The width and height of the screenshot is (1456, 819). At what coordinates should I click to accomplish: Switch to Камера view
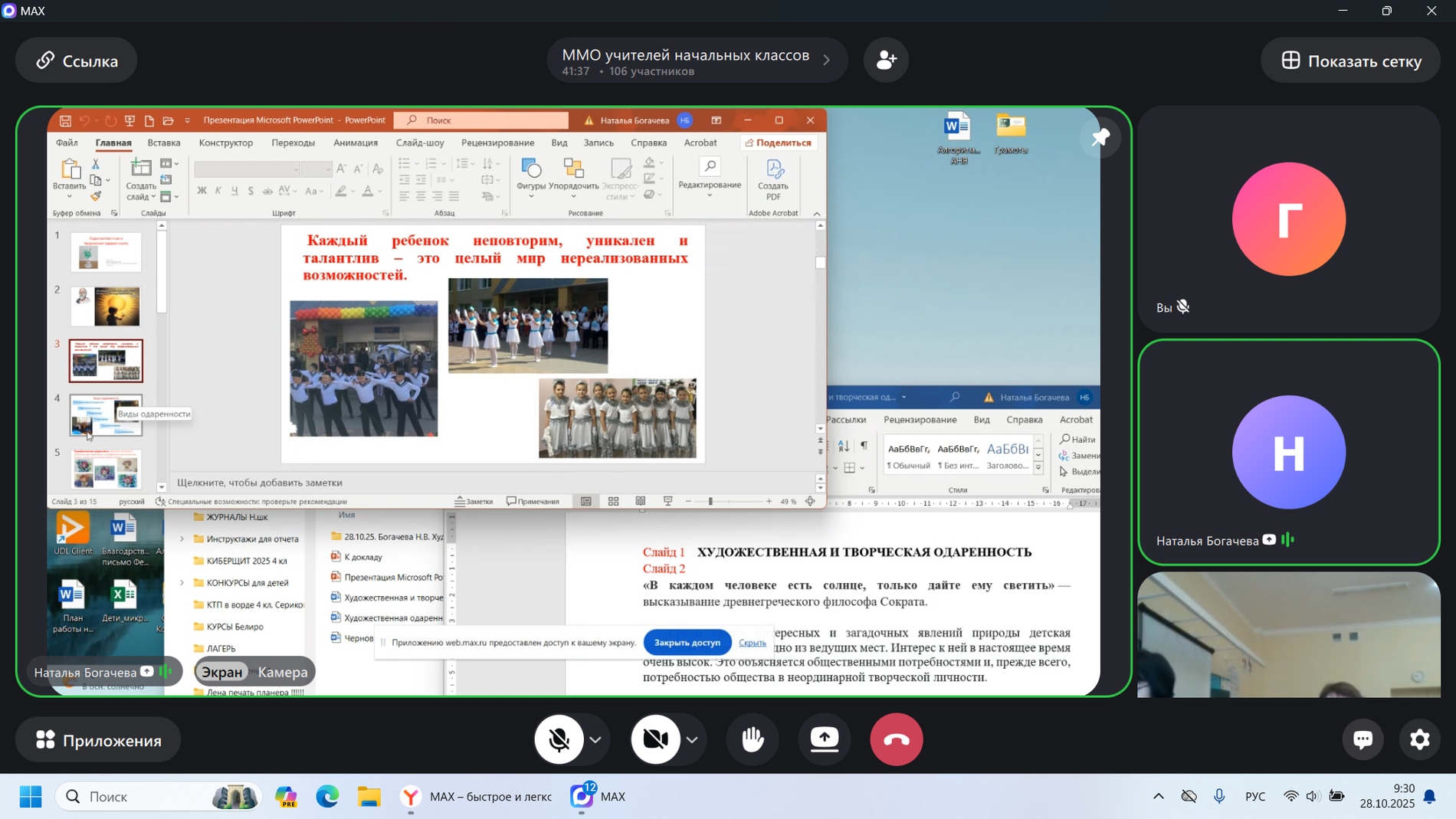tap(283, 672)
